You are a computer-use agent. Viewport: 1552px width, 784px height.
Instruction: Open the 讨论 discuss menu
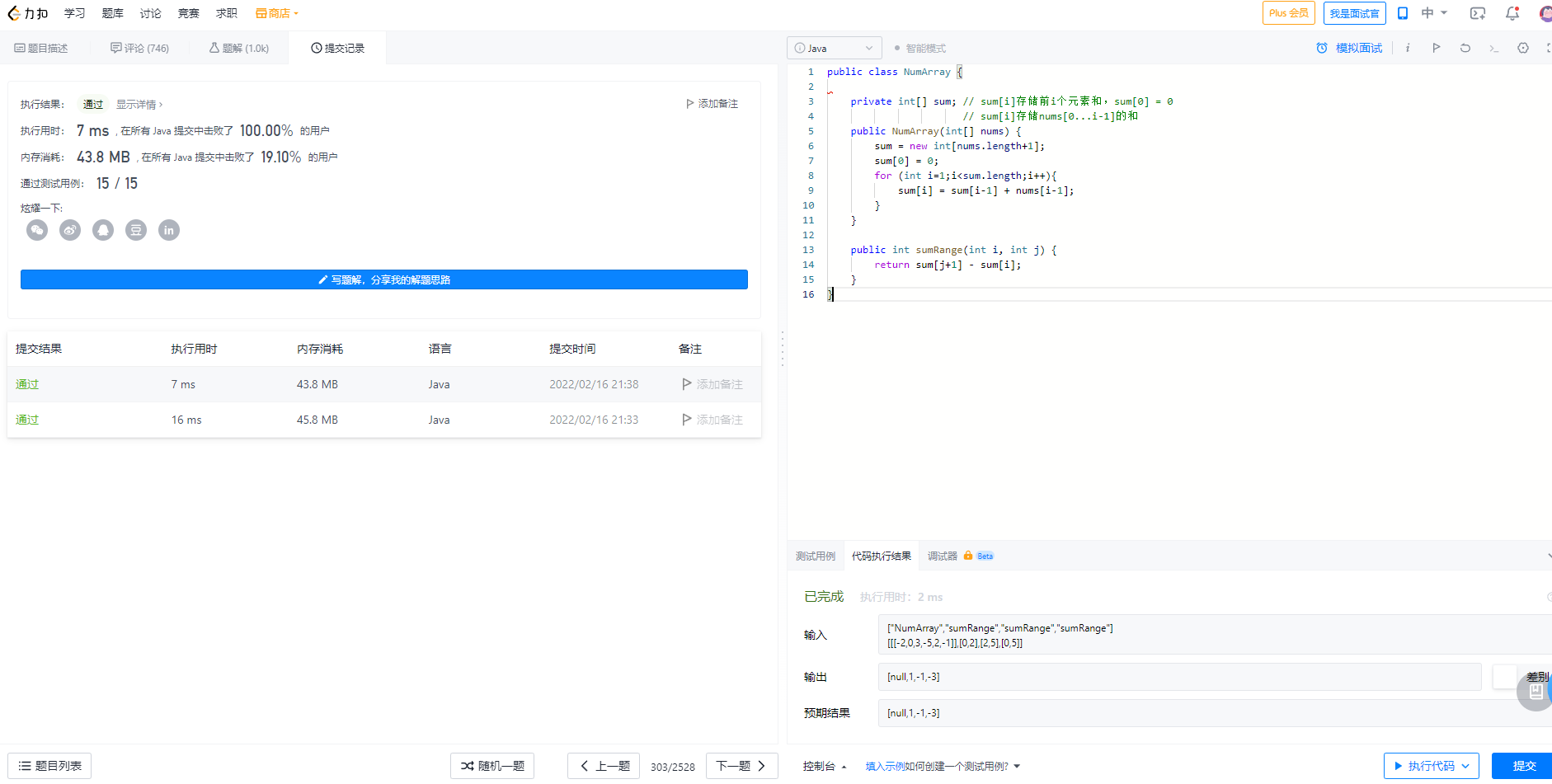pyautogui.click(x=150, y=13)
